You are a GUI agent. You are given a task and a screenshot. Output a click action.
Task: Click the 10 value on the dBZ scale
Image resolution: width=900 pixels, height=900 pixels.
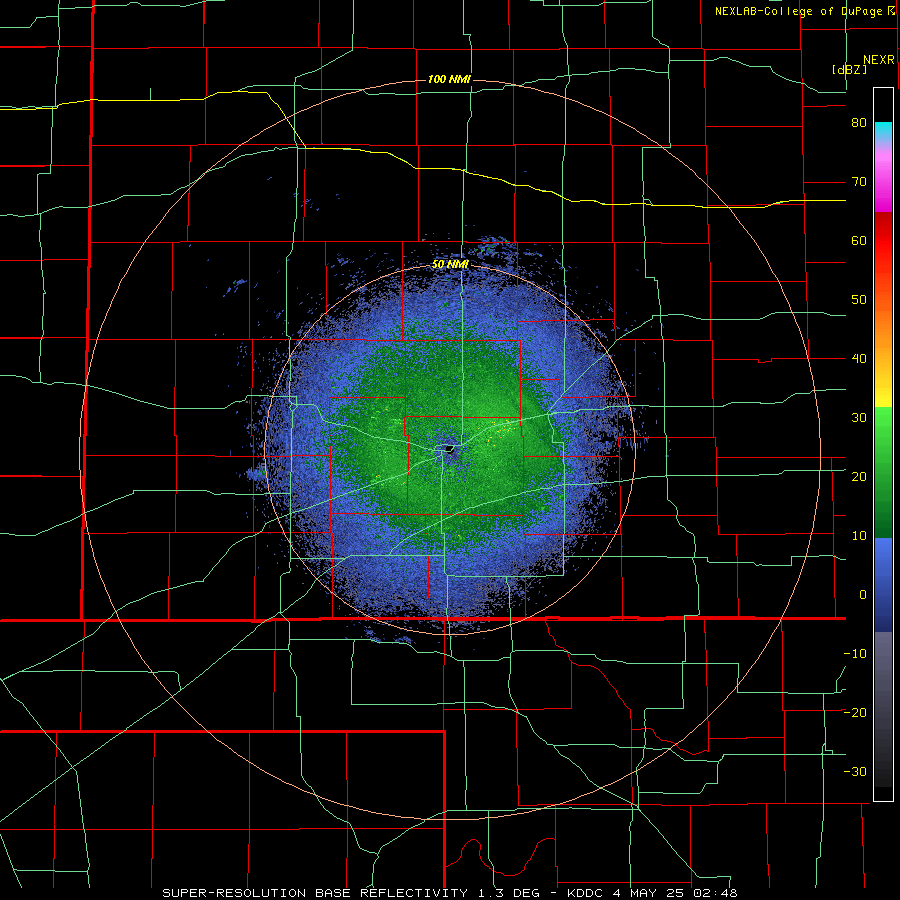(859, 536)
